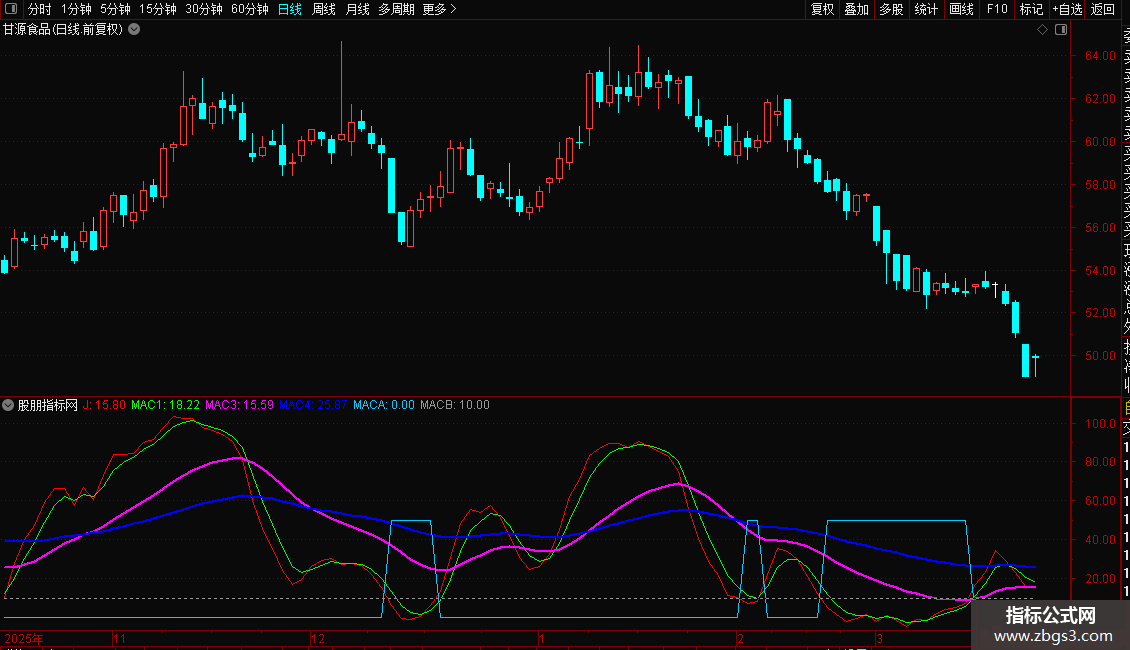The image size is (1130, 650).
Task: Open F10 company information
Action: [x=997, y=9]
